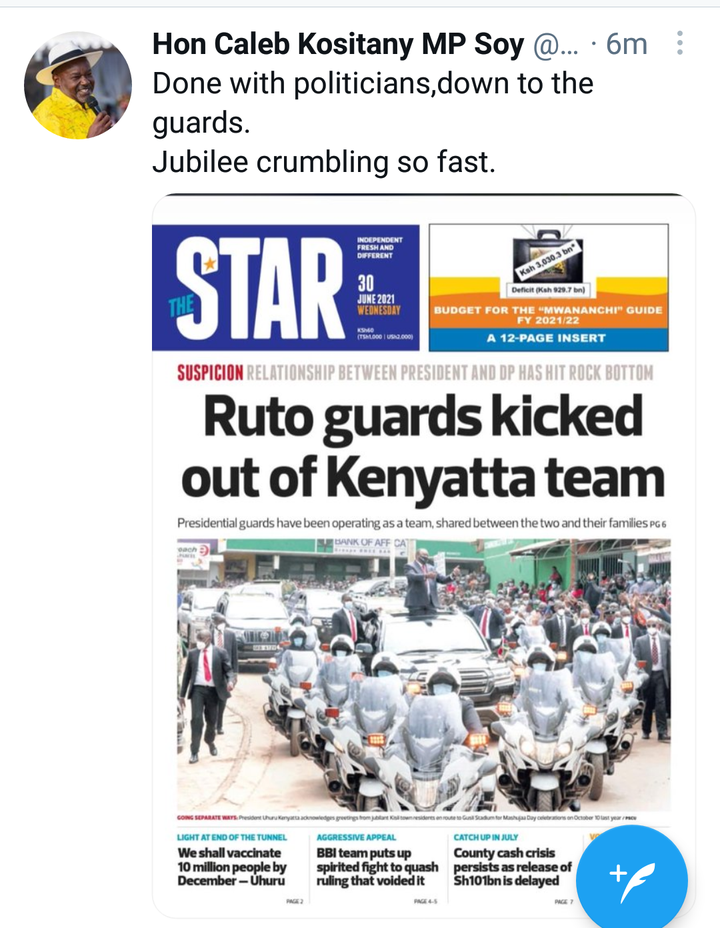Viewport: 720px width, 928px height.
Task: Click the truncated @ handle beside the name
Action: (556, 45)
